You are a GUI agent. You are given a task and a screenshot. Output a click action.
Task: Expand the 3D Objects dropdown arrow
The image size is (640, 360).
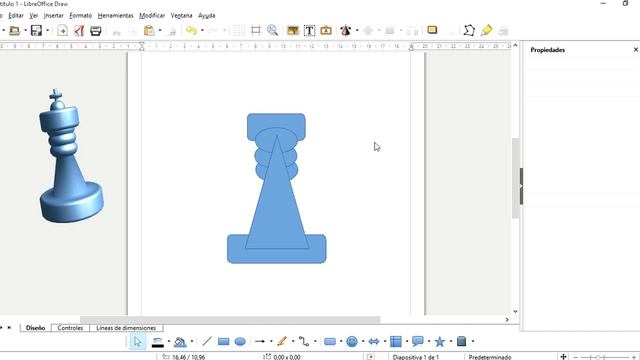(473, 342)
